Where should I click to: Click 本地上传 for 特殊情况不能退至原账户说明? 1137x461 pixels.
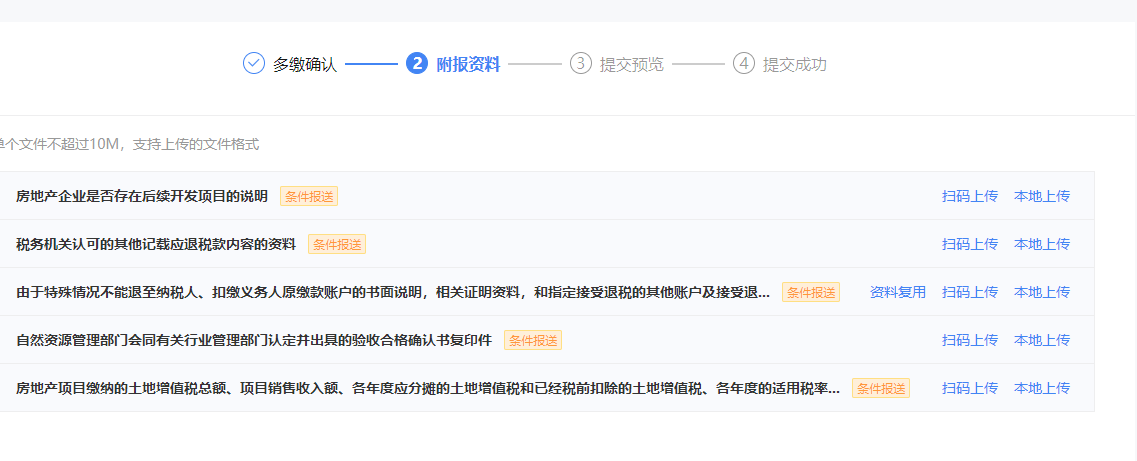point(1042,292)
